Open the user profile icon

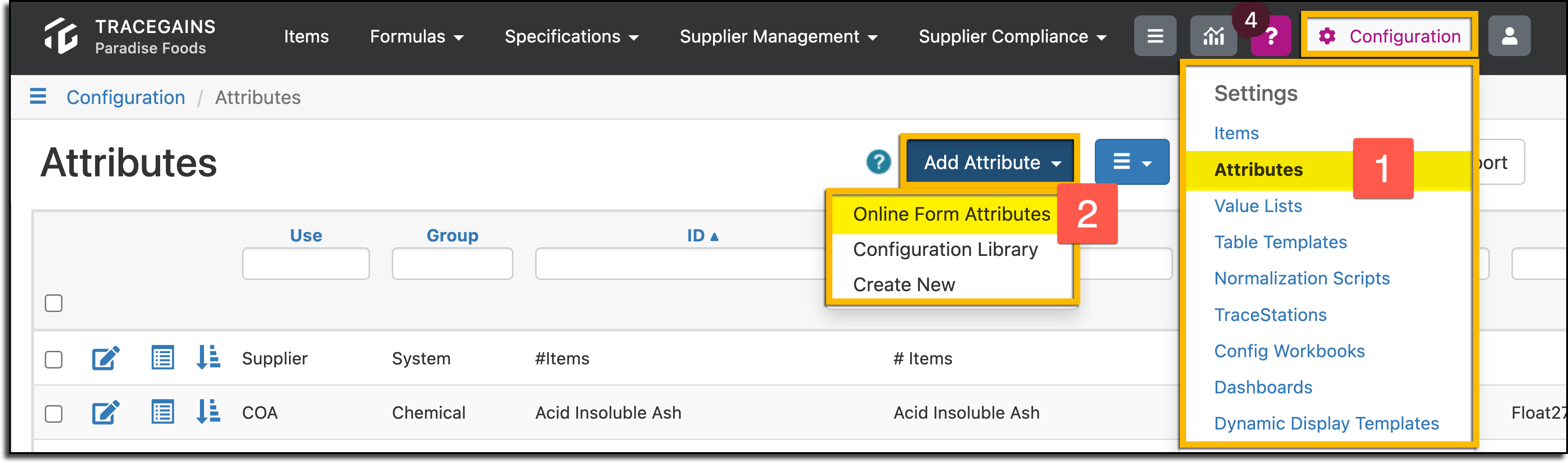[x=1509, y=36]
